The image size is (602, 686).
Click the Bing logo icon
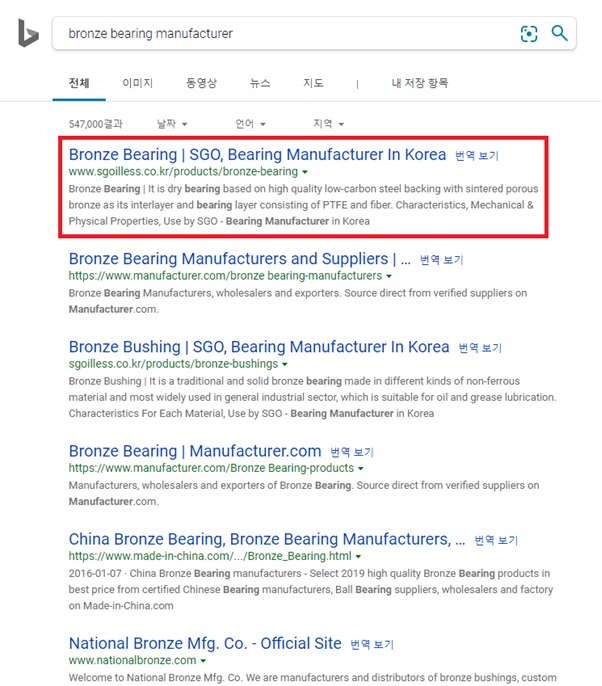tap(28, 33)
